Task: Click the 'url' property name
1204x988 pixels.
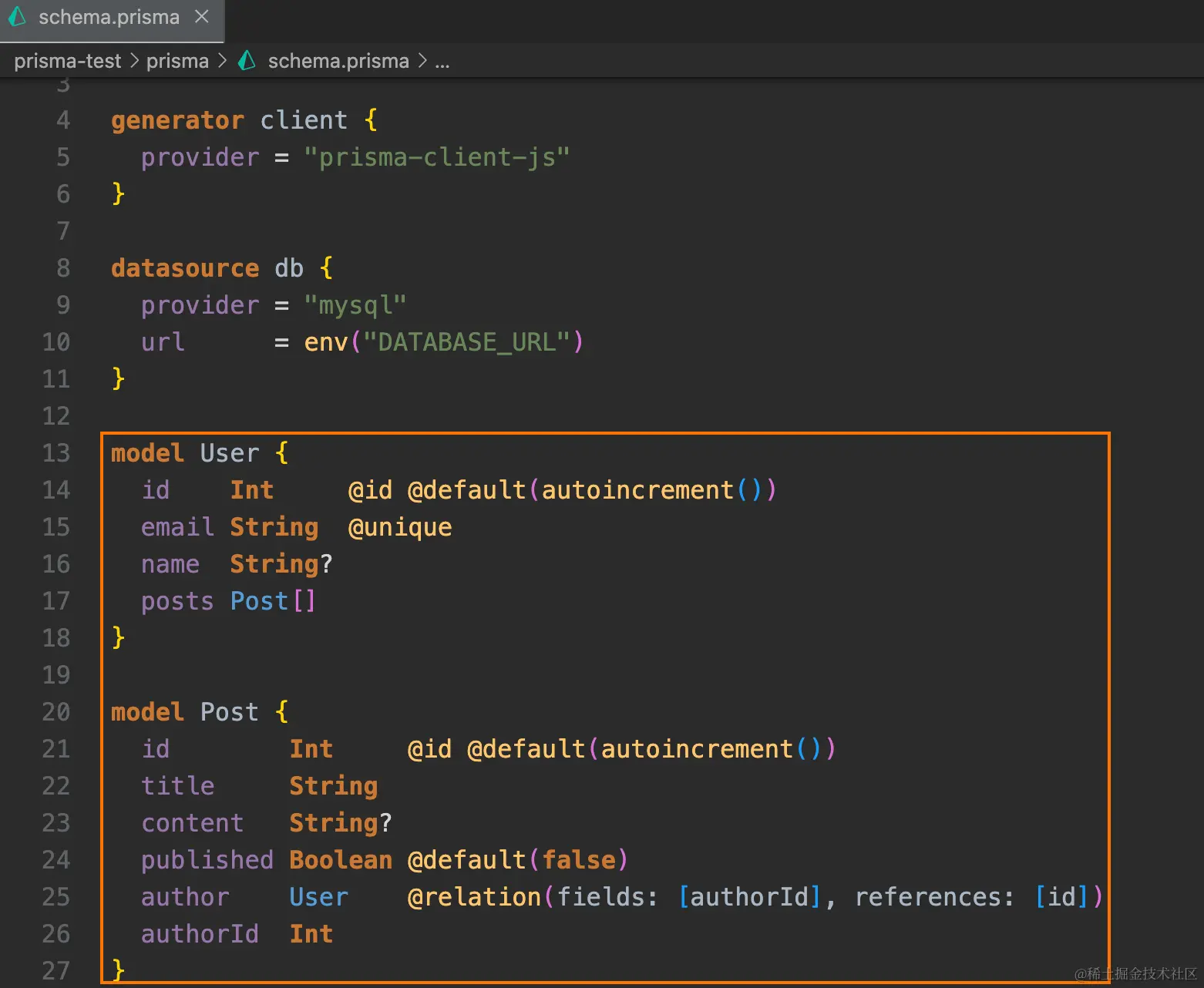Action: click(x=163, y=342)
